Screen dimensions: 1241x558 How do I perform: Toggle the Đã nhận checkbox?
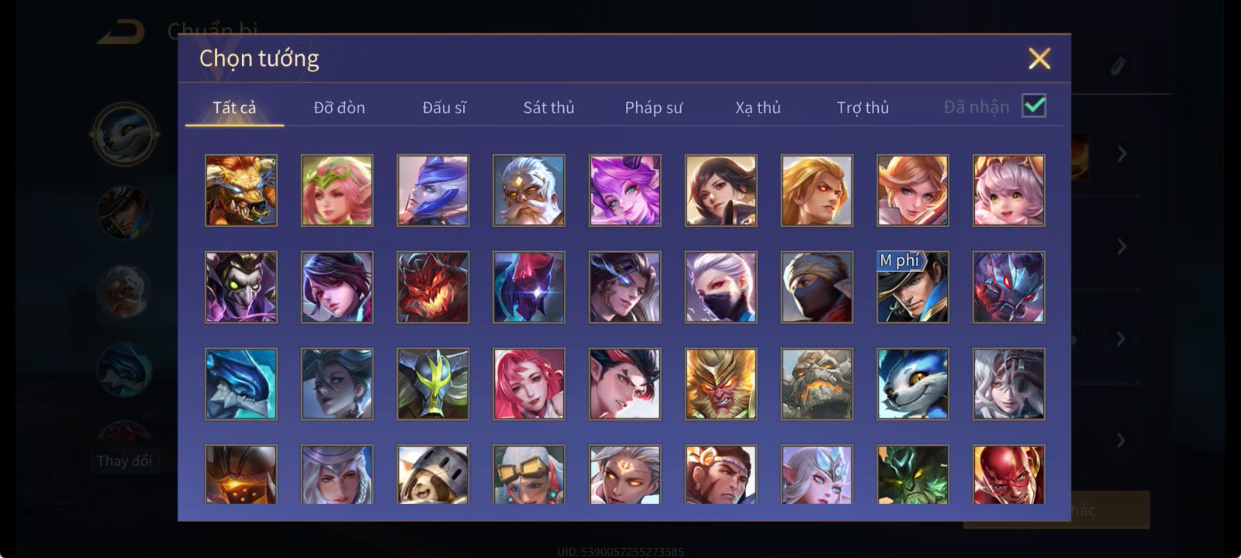(x=1034, y=106)
